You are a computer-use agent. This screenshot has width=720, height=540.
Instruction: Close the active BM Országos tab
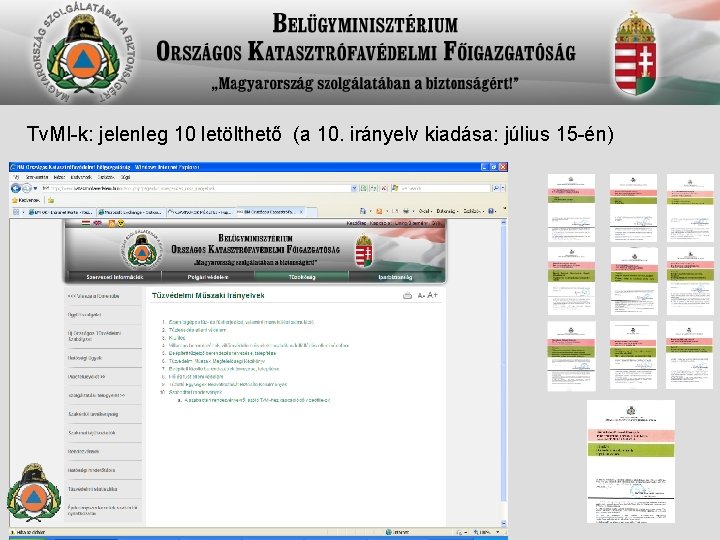[301, 212]
